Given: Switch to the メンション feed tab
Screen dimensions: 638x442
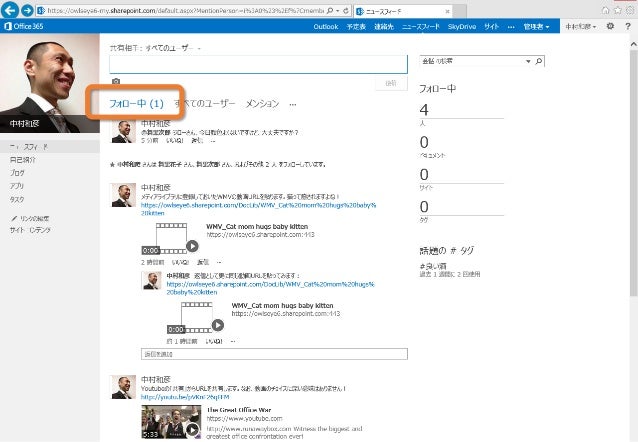Looking at the screenshot, I should 262,103.
